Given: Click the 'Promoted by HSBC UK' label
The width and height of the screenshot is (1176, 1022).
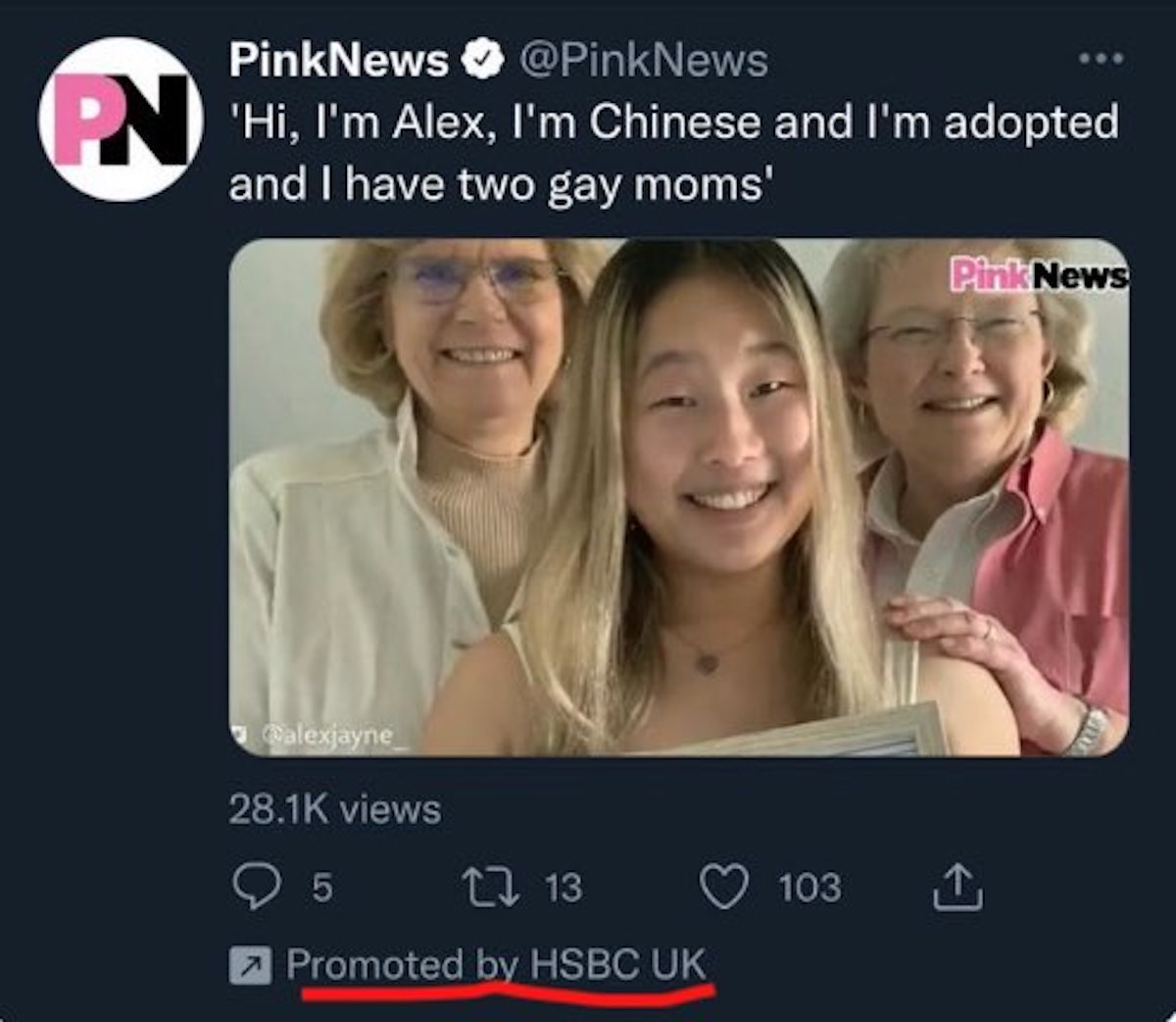Looking at the screenshot, I should click(x=496, y=964).
